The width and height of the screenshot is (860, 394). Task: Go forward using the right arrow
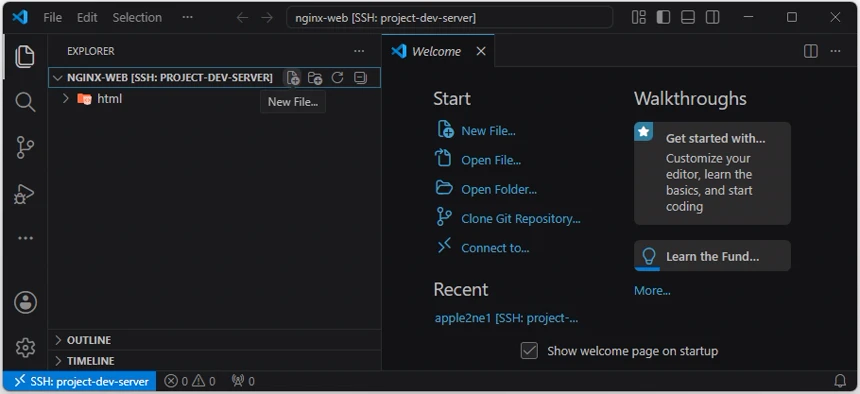click(267, 18)
